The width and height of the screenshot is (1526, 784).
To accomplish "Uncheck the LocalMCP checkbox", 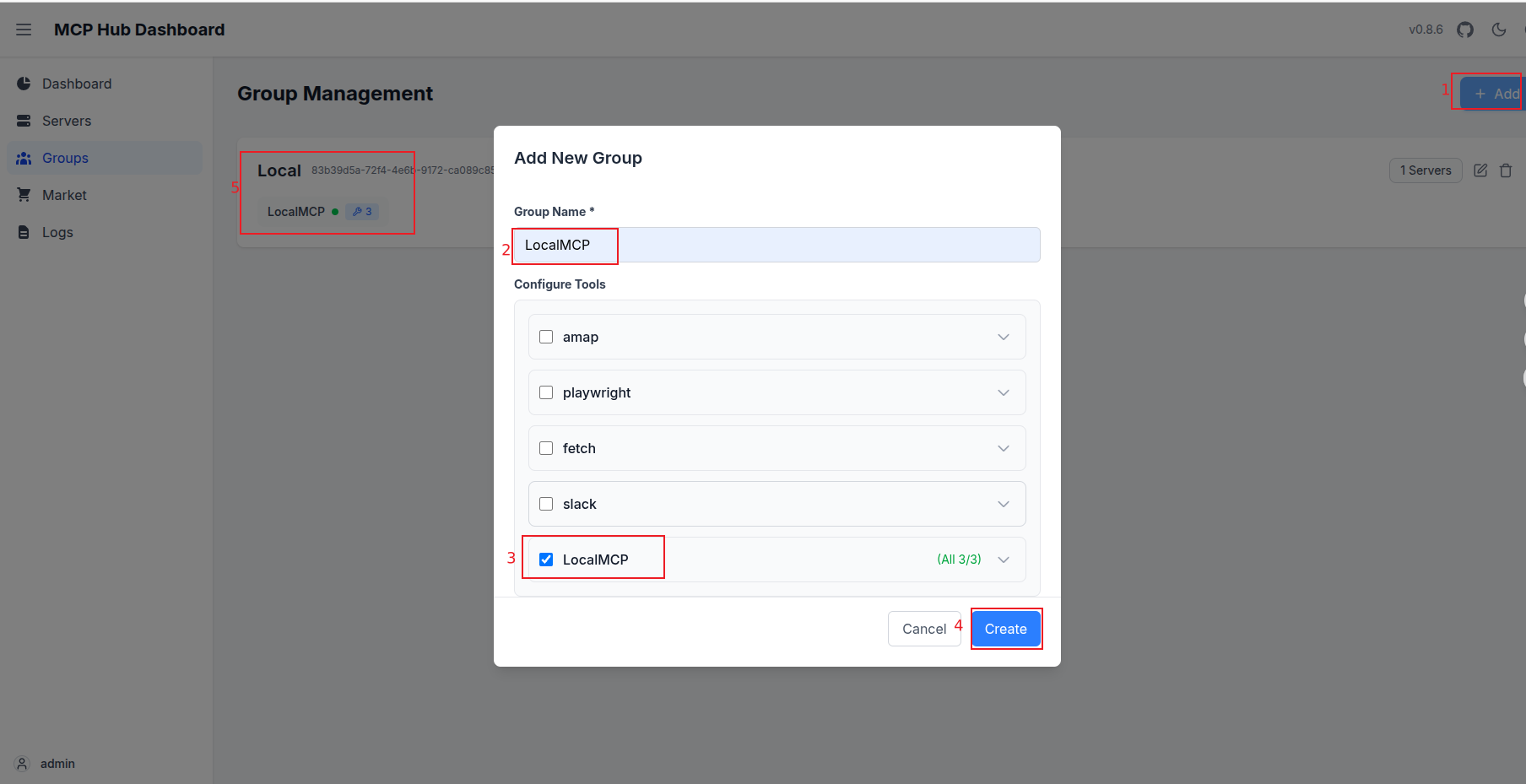I will pyautogui.click(x=546, y=560).
